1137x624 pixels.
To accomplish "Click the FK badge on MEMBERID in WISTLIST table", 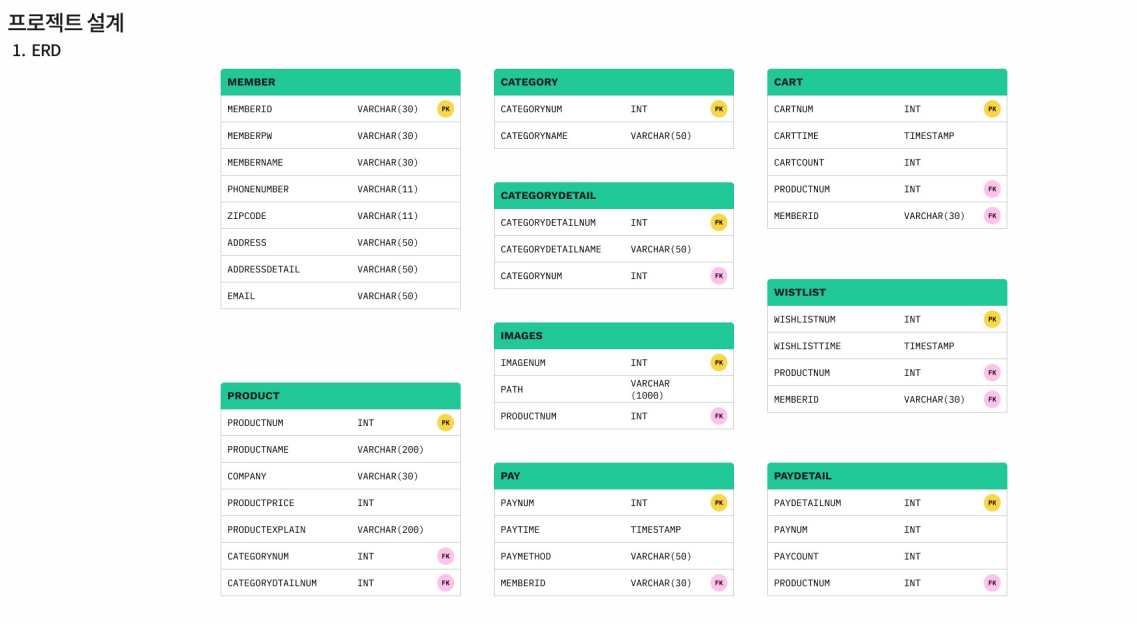I will point(992,399).
